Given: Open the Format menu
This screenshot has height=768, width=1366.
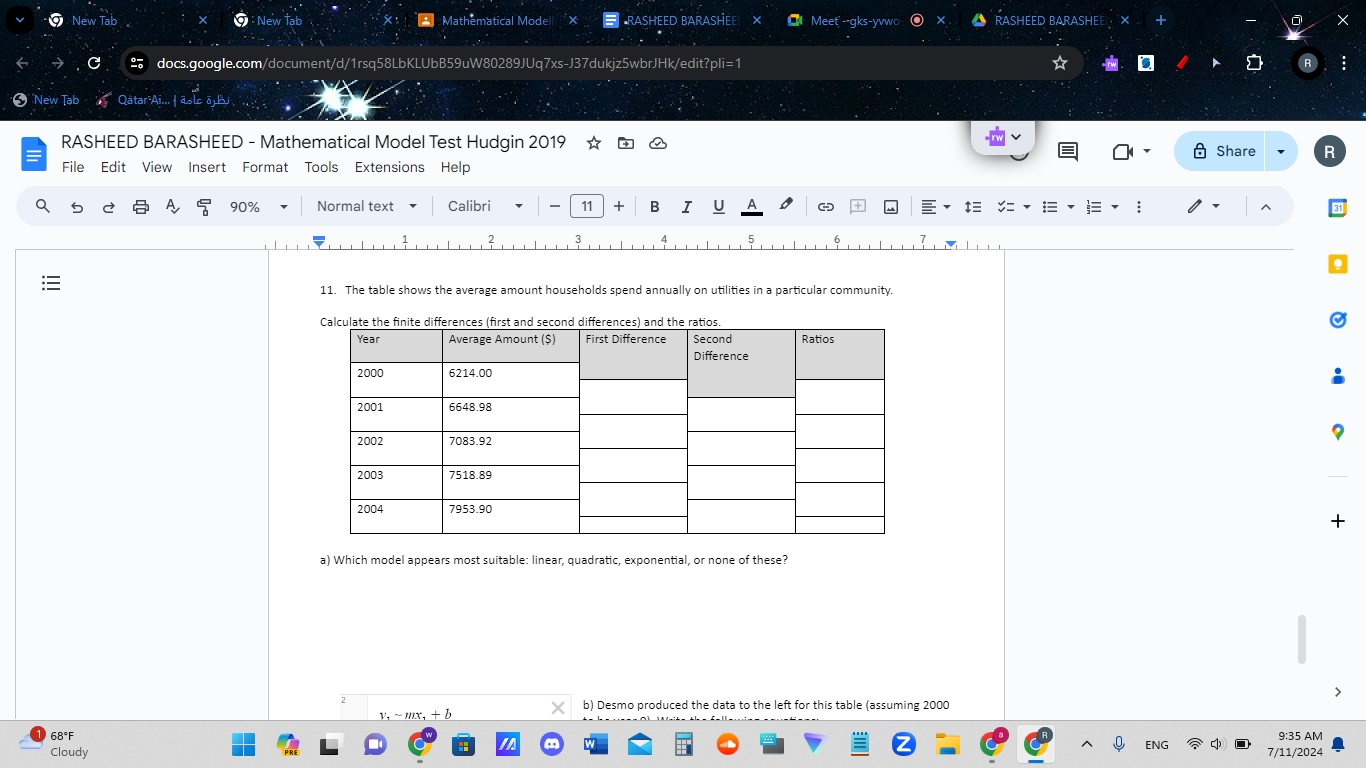Looking at the screenshot, I should (265, 167).
